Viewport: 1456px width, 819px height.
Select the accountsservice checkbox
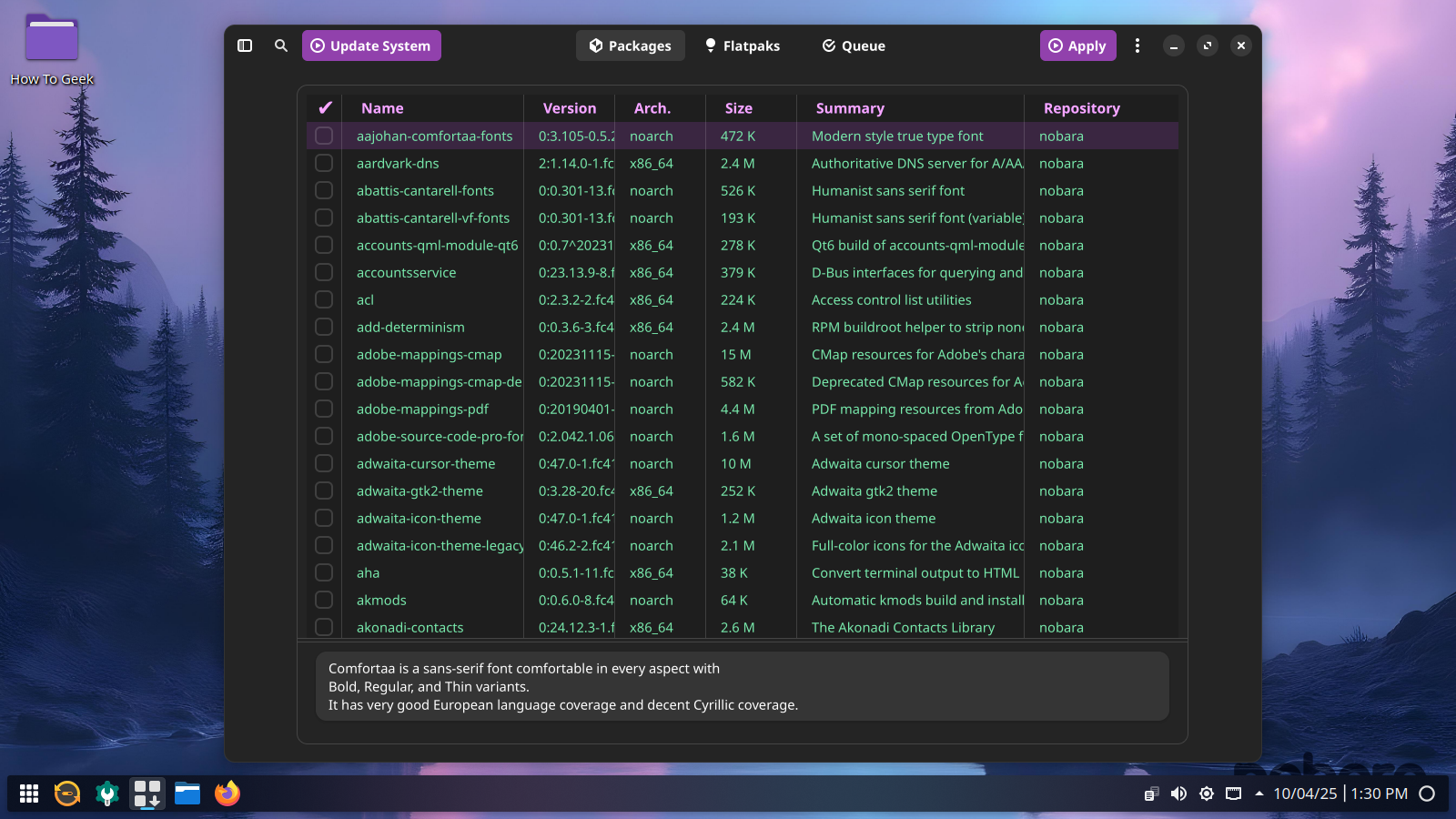tap(324, 272)
